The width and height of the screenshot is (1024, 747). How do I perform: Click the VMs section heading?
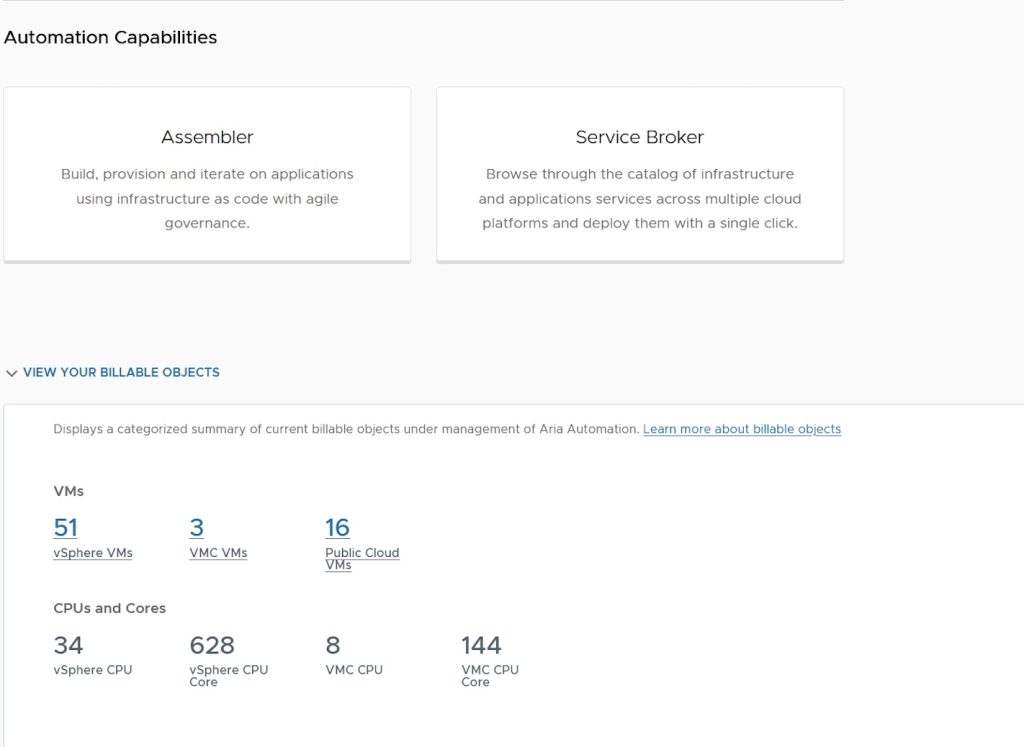[x=68, y=491]
